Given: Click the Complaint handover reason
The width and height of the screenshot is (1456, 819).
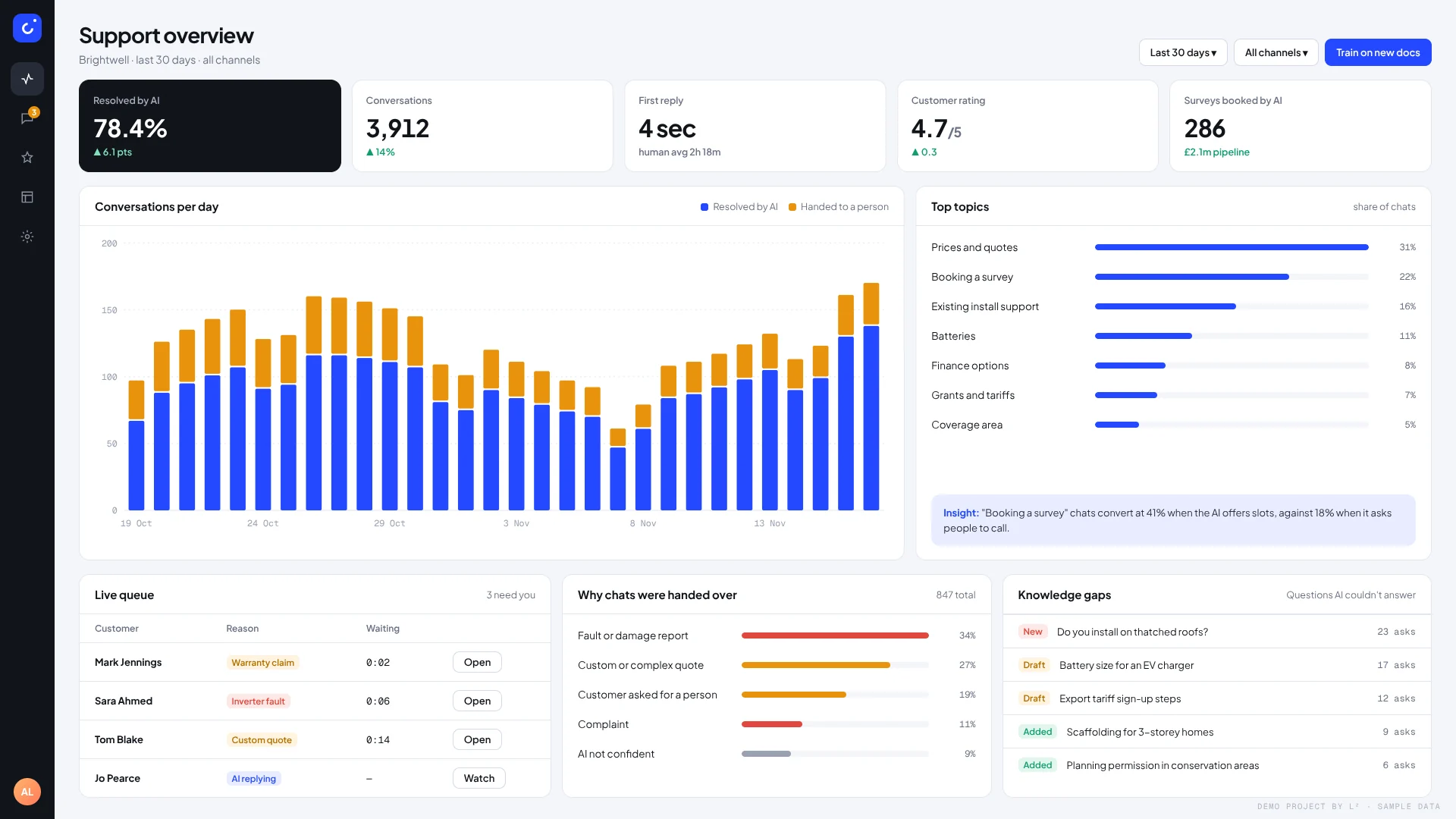Looking at the screenshot, I should pos(777,724).
